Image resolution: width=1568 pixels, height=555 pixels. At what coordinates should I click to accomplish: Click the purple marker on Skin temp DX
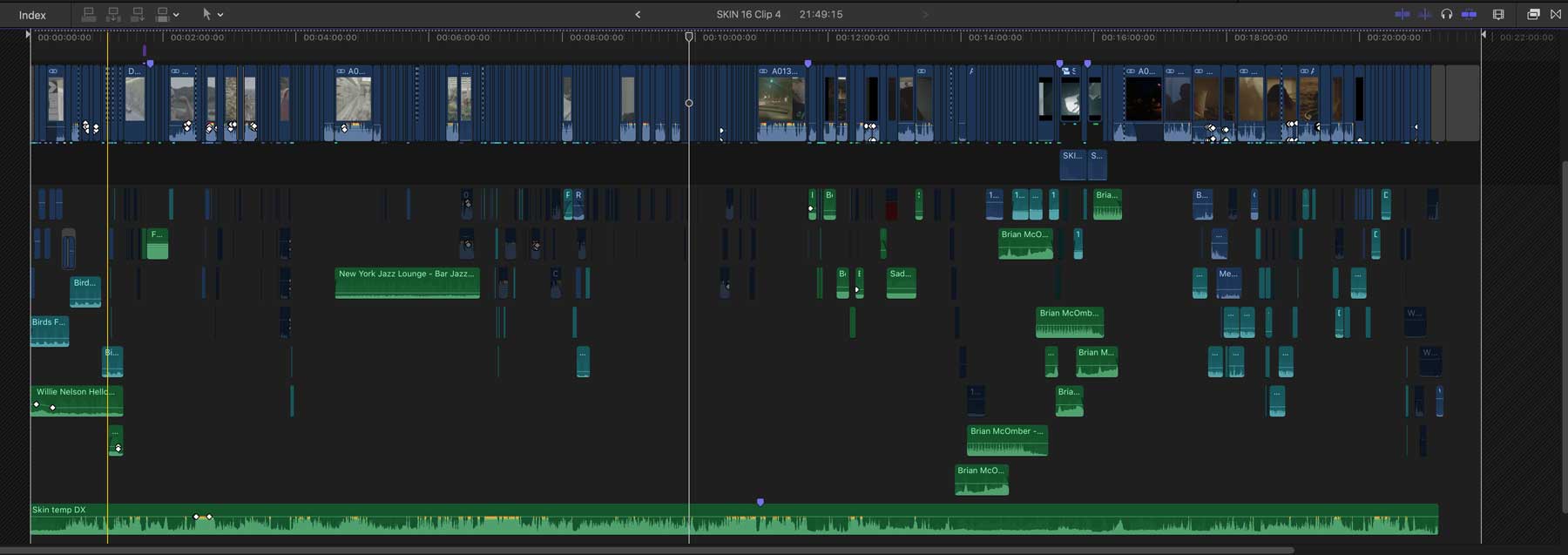(x=760, y=502)
